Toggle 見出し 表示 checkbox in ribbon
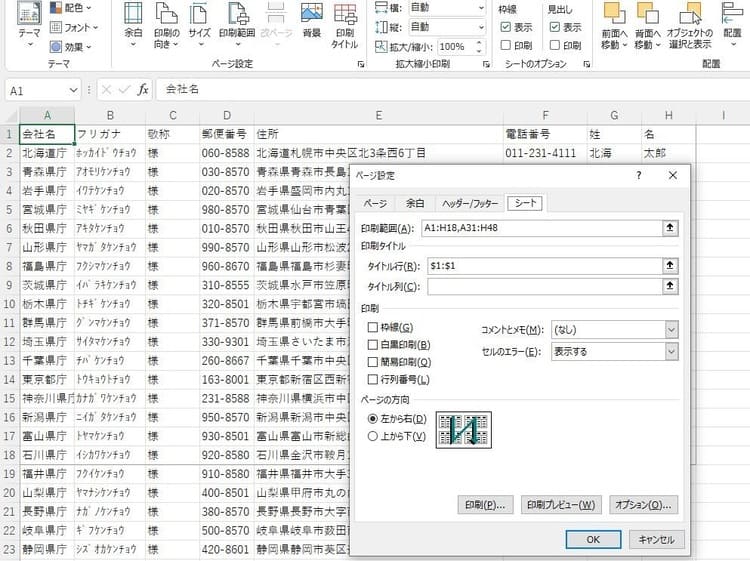Screen dimensions: 750x561 point(554,27)
